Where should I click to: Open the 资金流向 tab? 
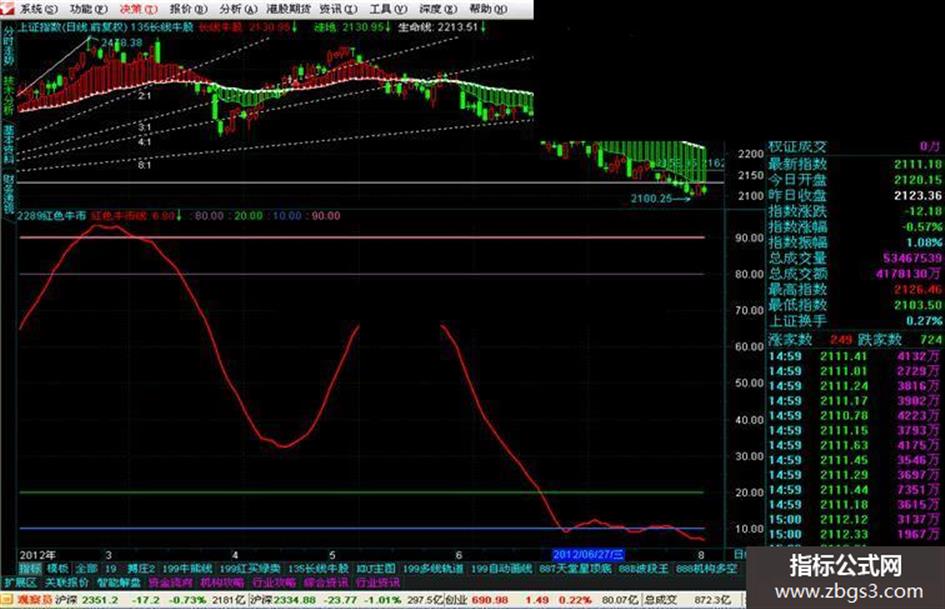click(170, 583)
